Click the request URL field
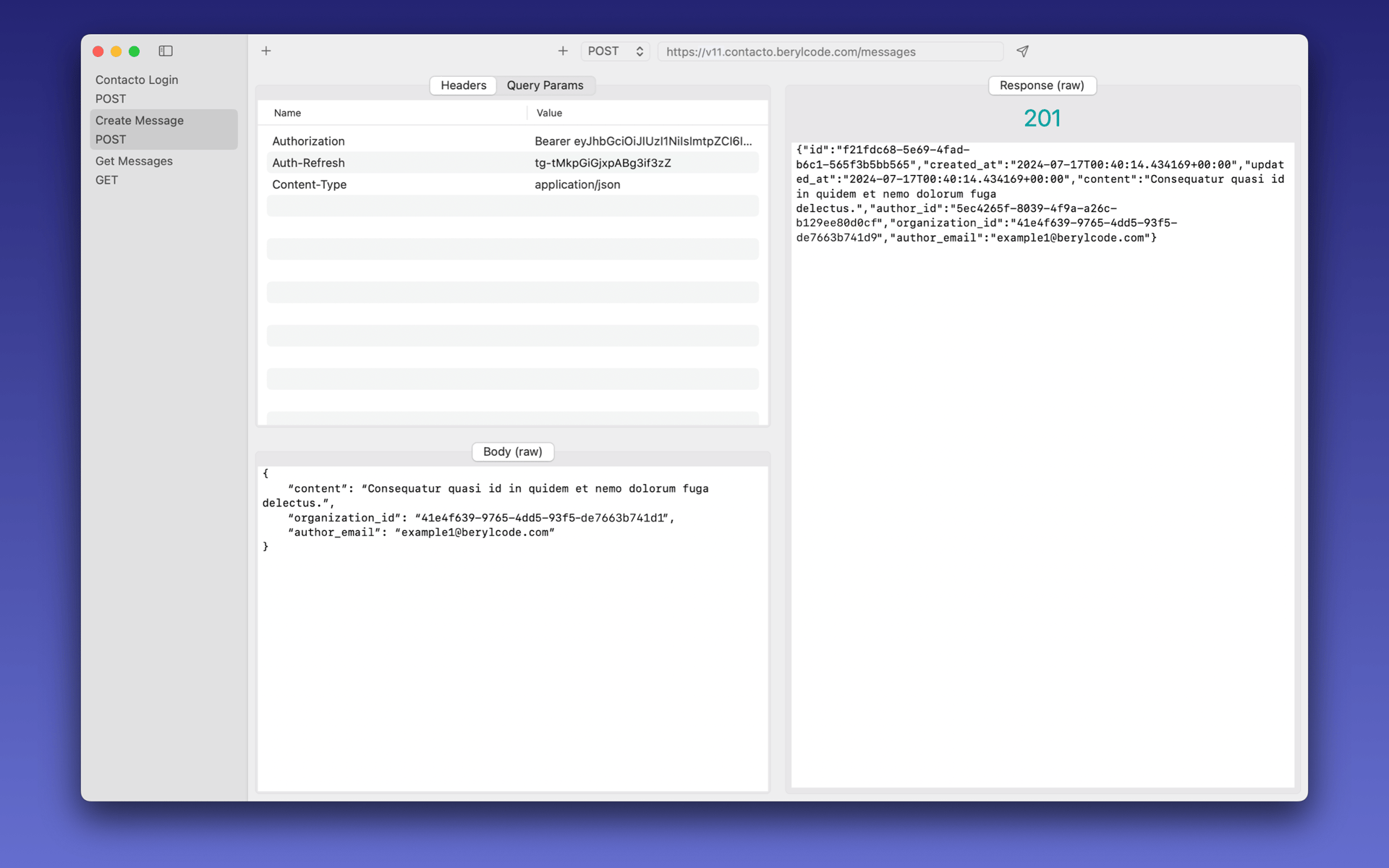 tap(829, 51)
